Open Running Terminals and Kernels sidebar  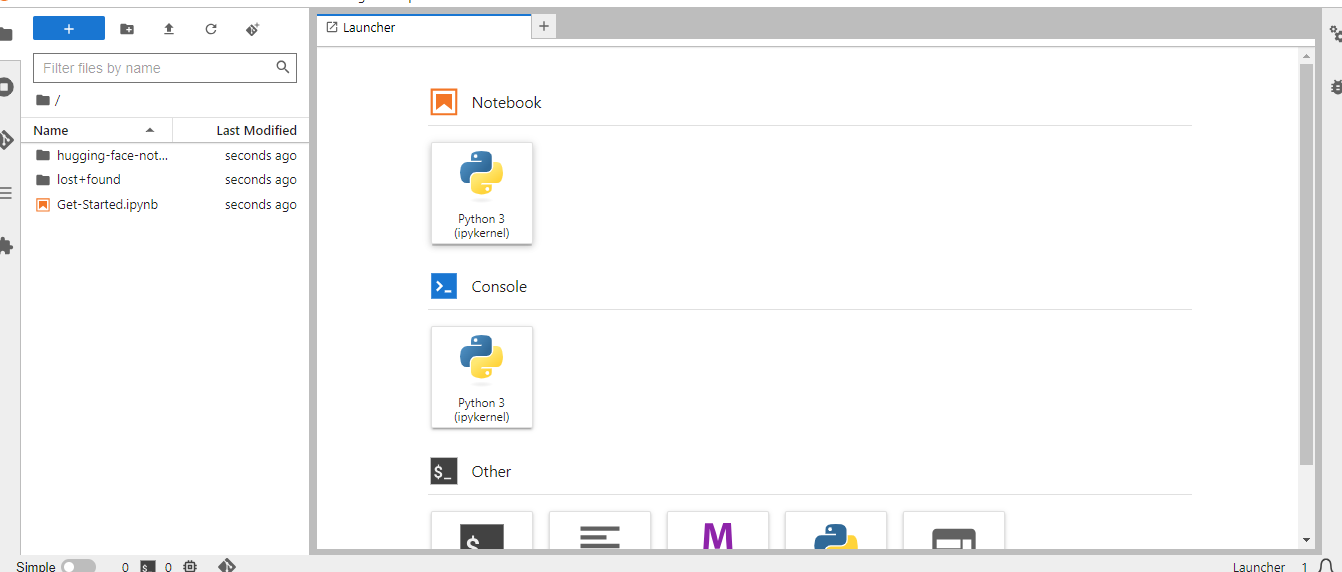[6, 87]
